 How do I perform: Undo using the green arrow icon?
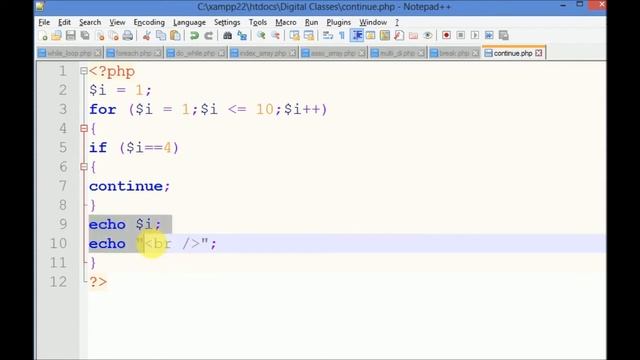click(194, 36)
